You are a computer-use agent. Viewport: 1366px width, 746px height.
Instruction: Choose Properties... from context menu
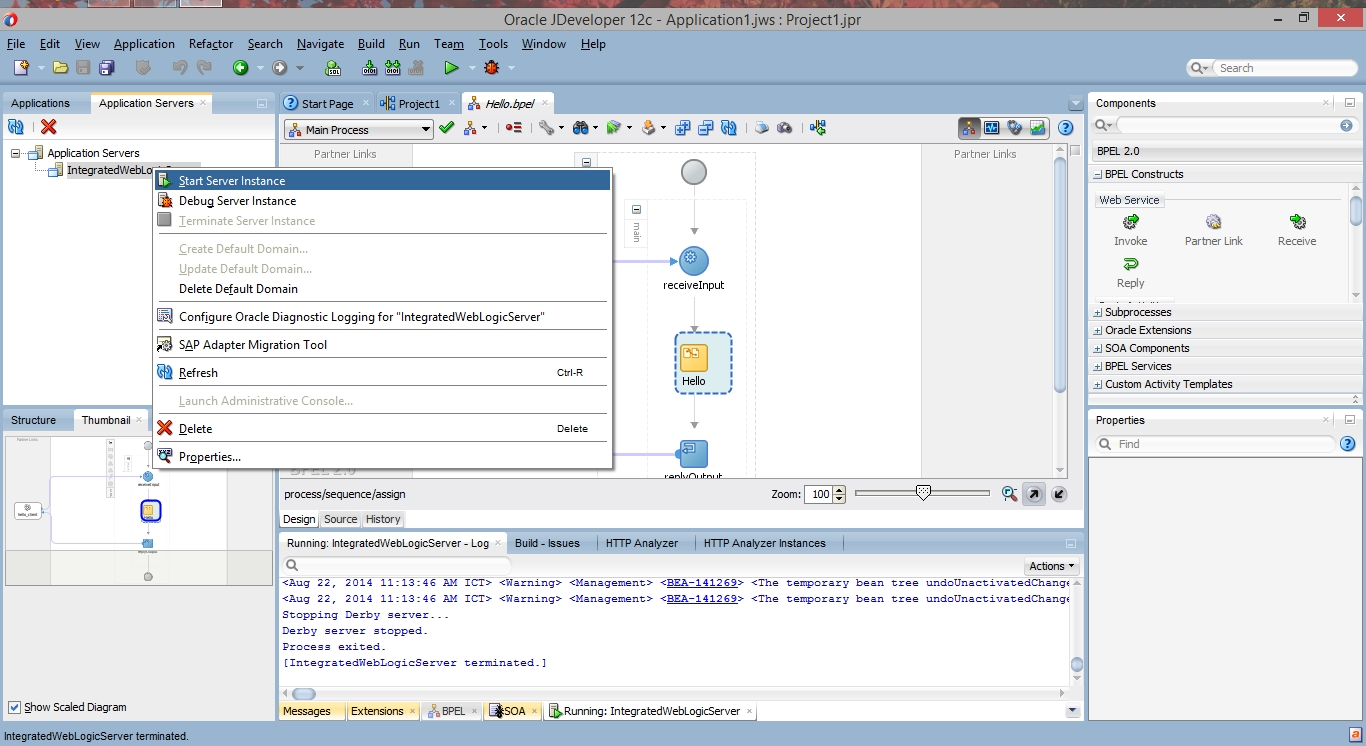(x=382, y=457)
